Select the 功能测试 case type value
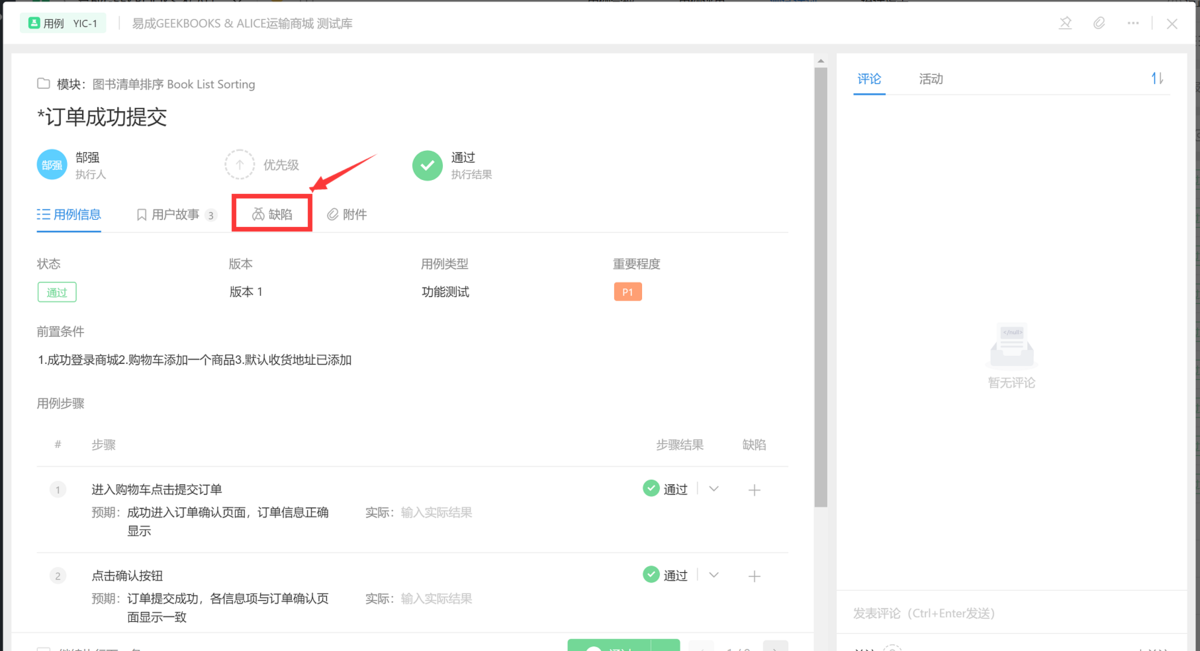The height and width of the screenshot is (651, 1200). click(x=445, y=292)
